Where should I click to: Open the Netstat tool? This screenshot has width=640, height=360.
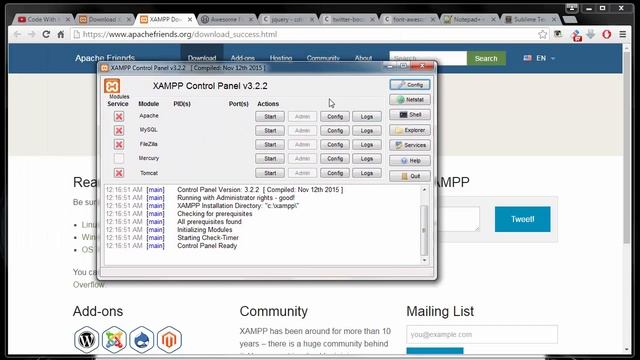point(410,100)
